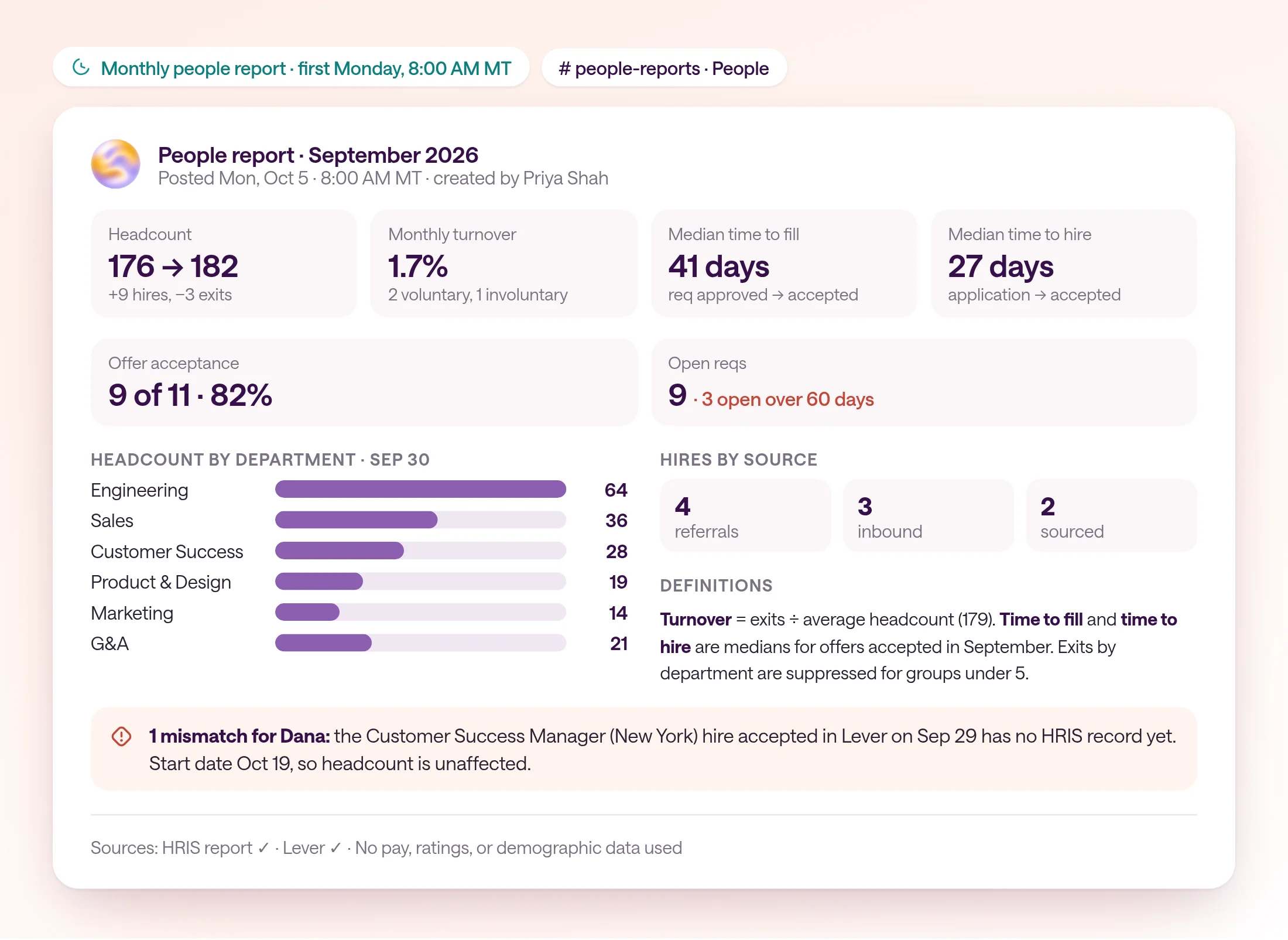This screenshot has height=940, width=1288.
Task: Click the Engineering headcount bar
Action: pos(420,489)
